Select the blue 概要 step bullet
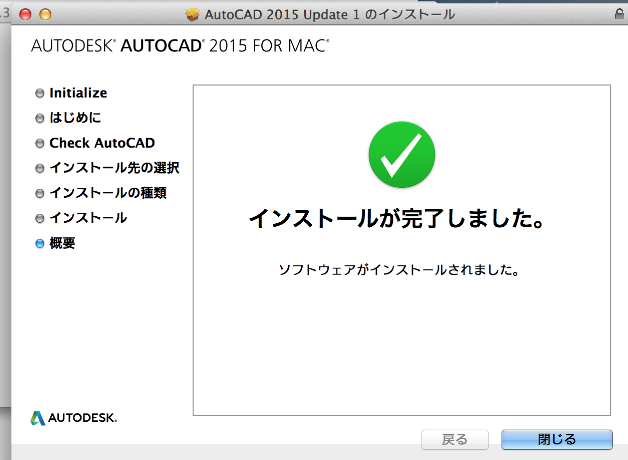Image resolution: width=628 pixels, height=460 pixels. (x=39, y=243)
